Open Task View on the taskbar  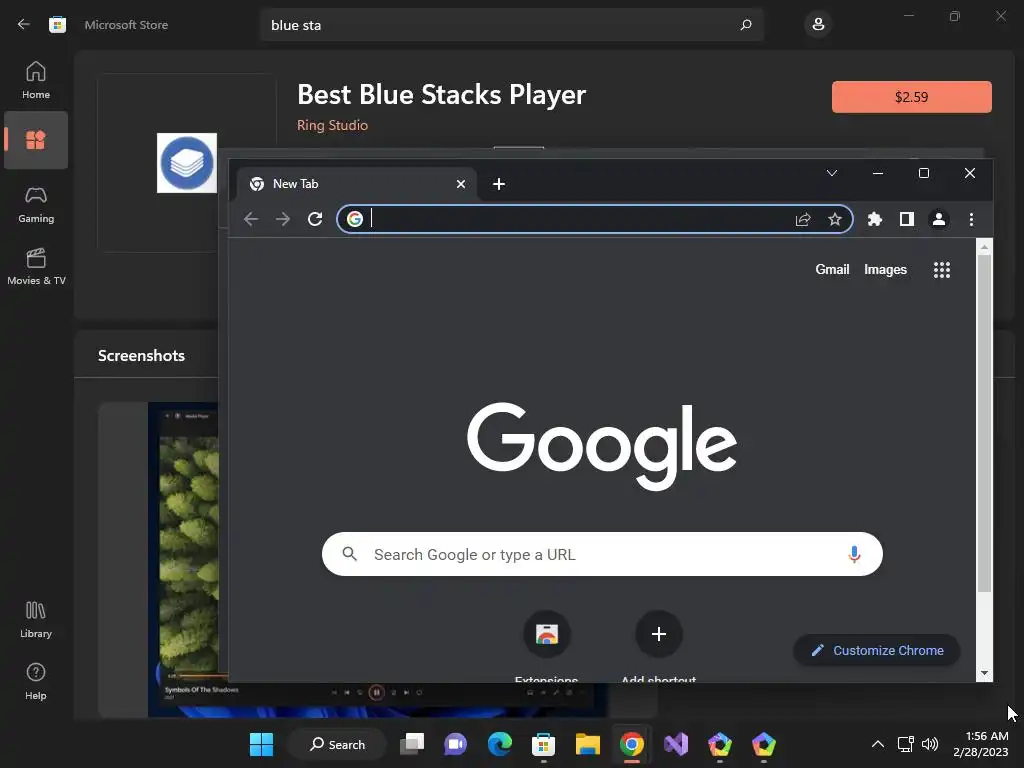point(412,744)
